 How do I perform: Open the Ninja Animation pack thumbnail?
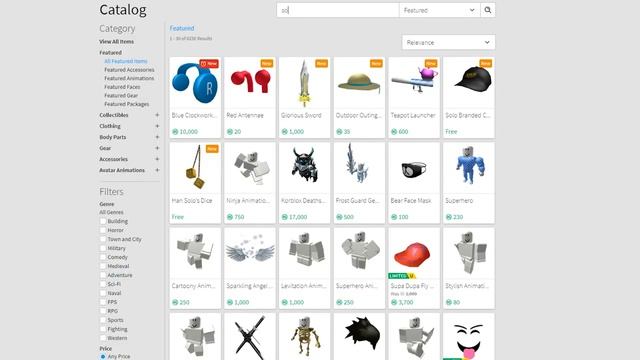point(250,168)
